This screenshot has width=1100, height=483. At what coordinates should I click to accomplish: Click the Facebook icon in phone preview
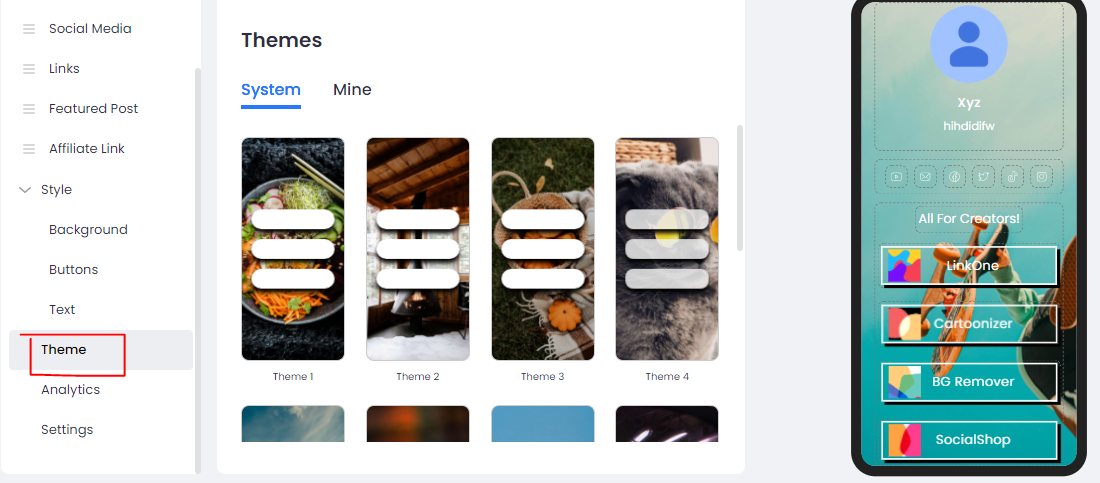pyautogui.click(x=954, y=177)
